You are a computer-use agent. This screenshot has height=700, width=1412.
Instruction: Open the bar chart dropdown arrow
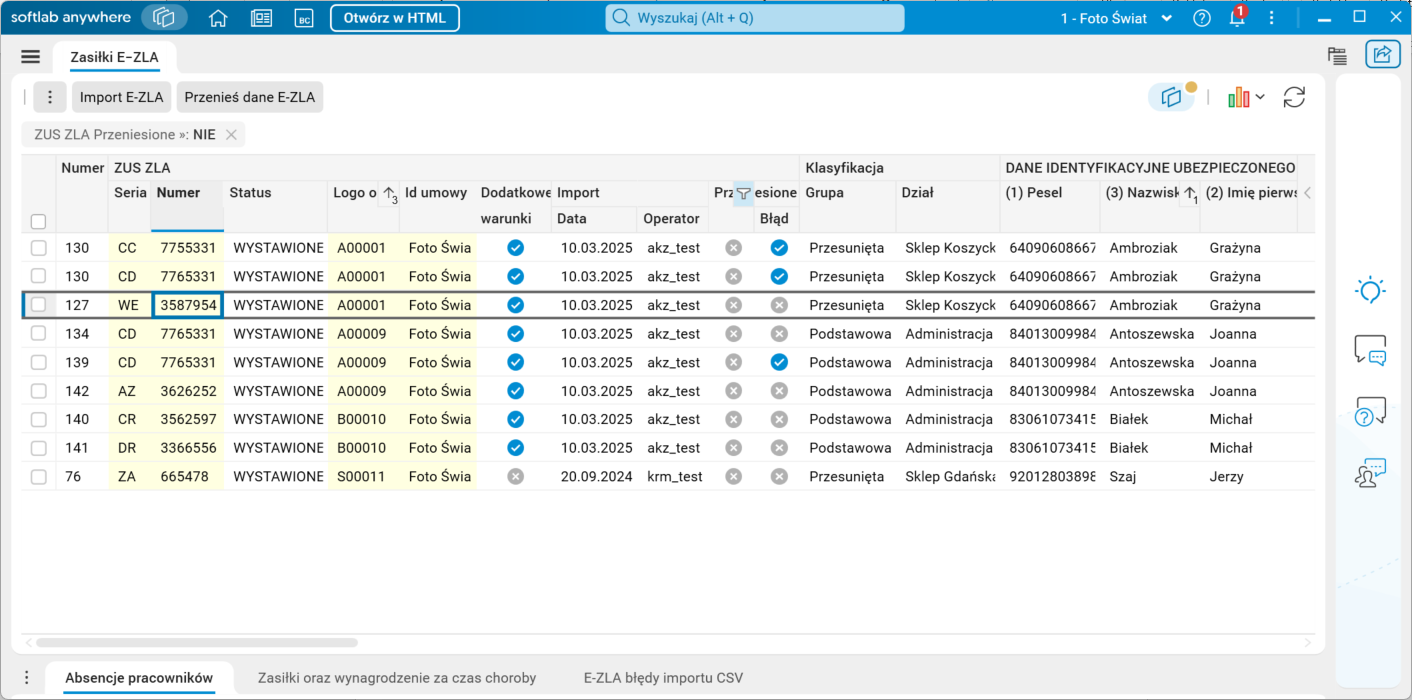(x=1260, y=97)
